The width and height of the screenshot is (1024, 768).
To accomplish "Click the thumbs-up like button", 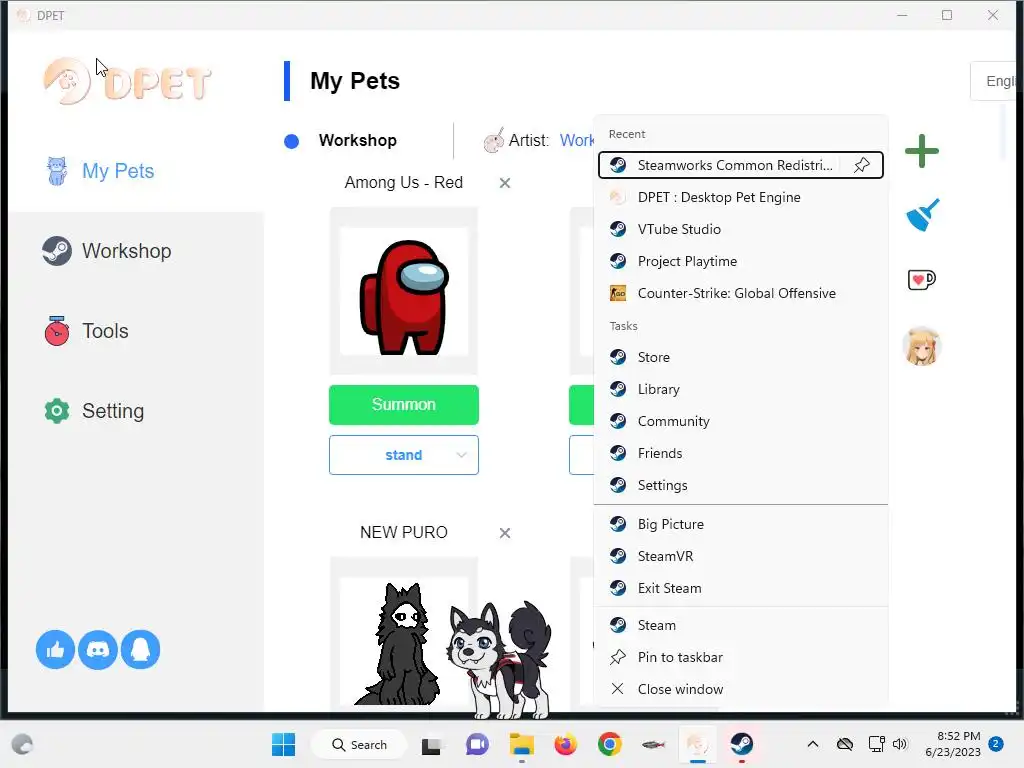I will coord(55,649).
